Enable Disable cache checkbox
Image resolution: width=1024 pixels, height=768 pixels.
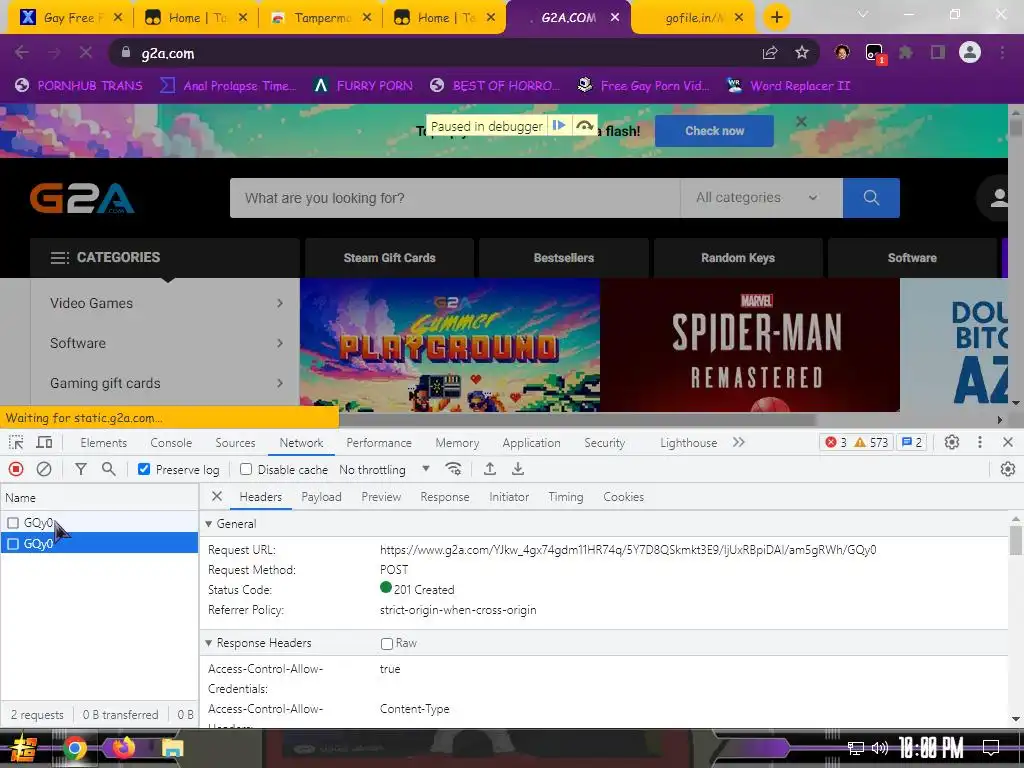[246, 469]
